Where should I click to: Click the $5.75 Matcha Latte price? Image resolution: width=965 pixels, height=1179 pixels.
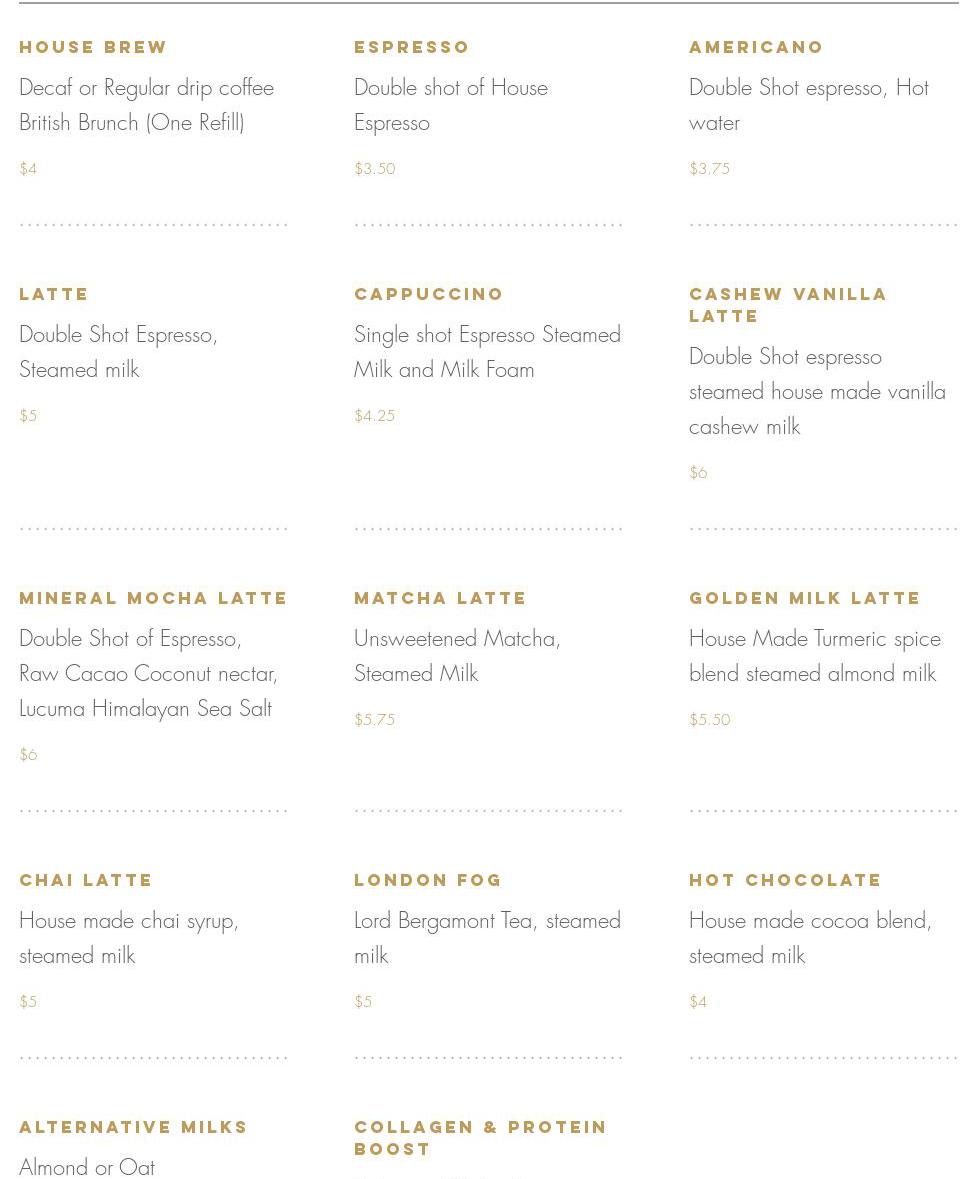(375, 720)
